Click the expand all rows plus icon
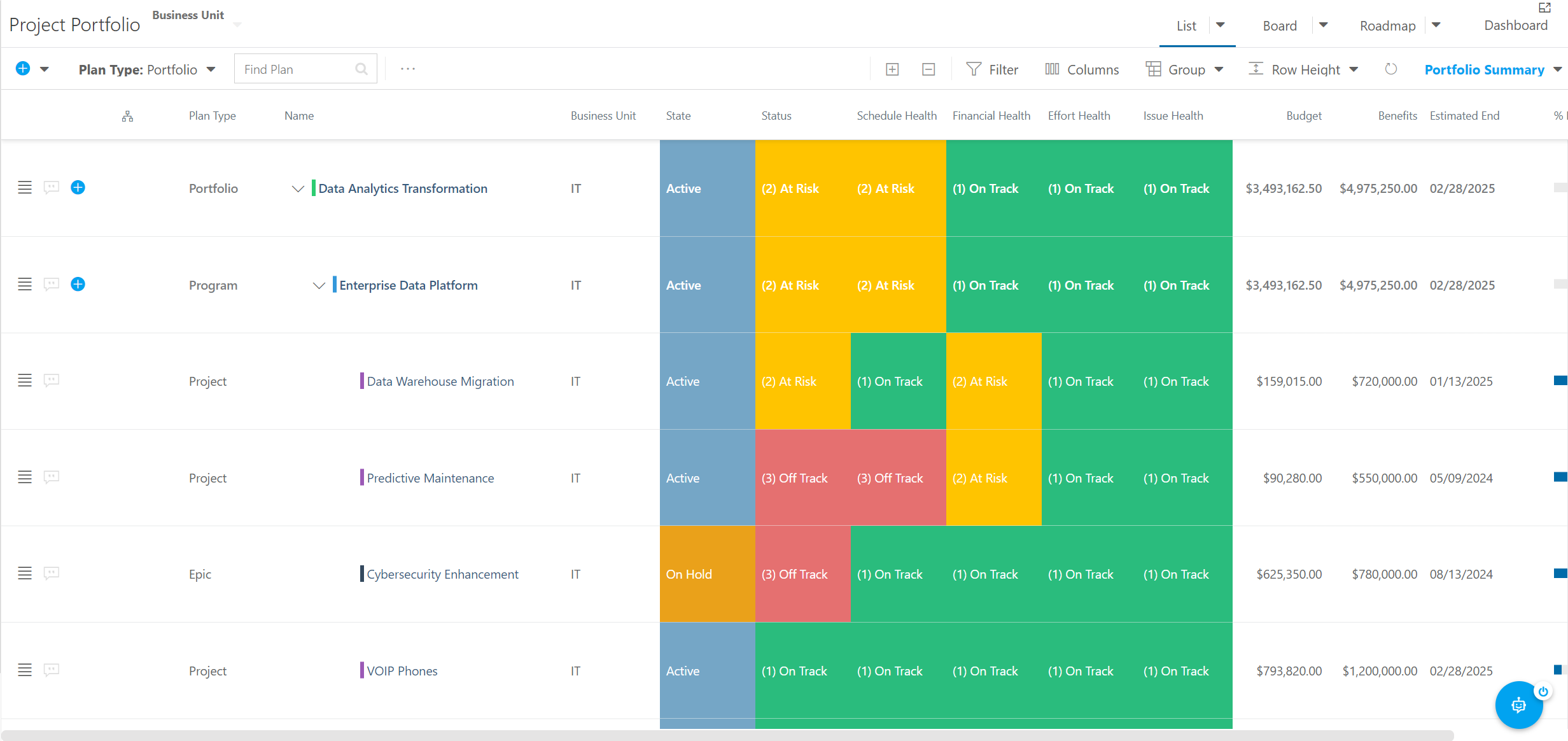The width and height of the screenshot is (1568, 741). pyautogui.click(x=892, y=69)
